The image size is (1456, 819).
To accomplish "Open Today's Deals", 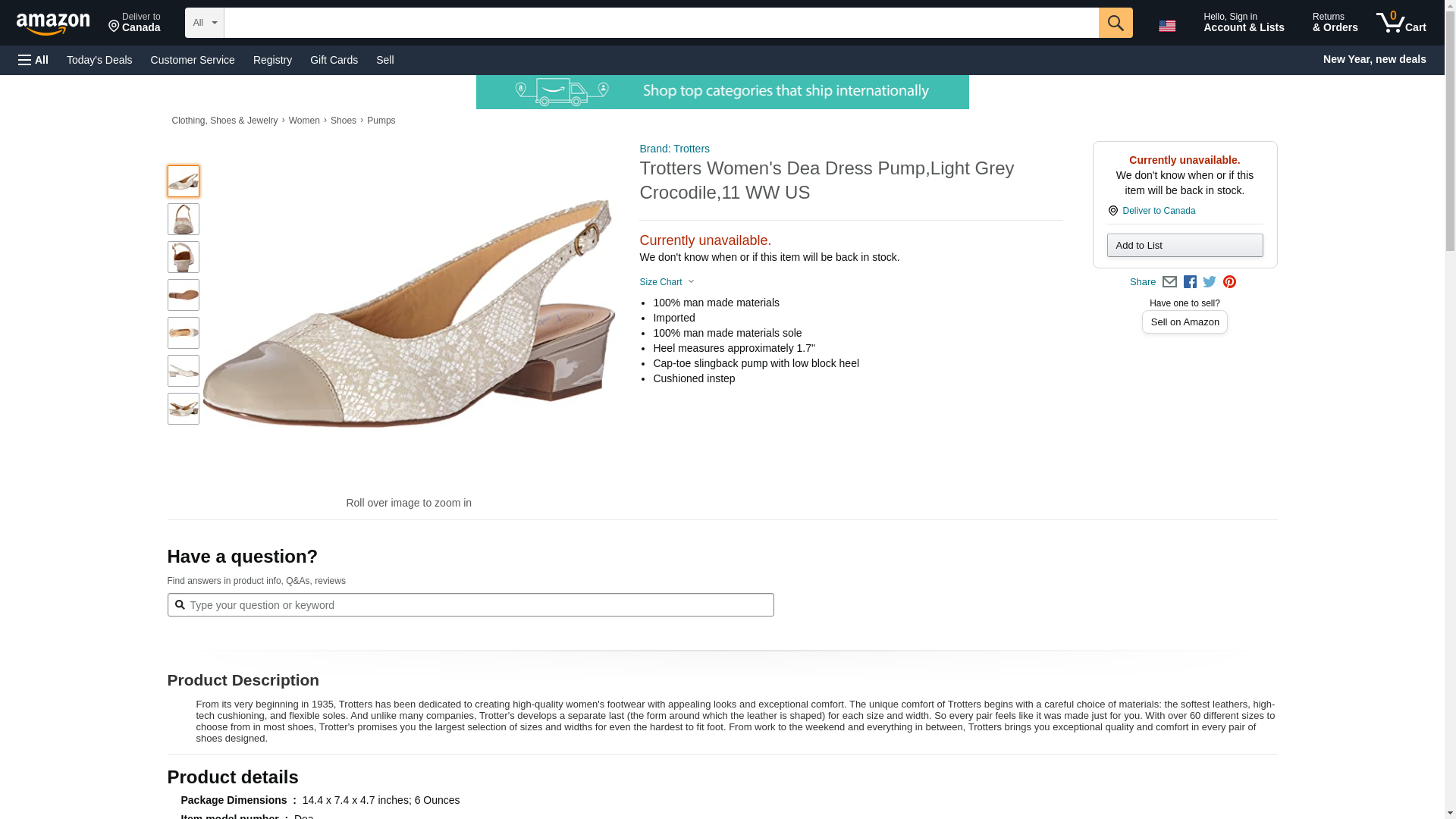I will click(x=99, y=60).
